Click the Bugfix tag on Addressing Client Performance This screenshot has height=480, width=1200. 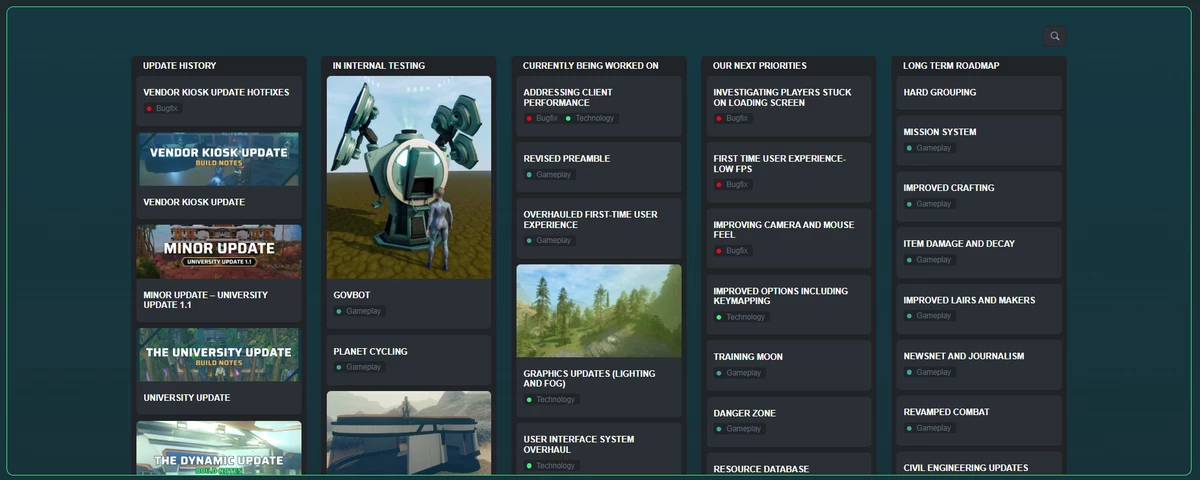coord(542,118)
